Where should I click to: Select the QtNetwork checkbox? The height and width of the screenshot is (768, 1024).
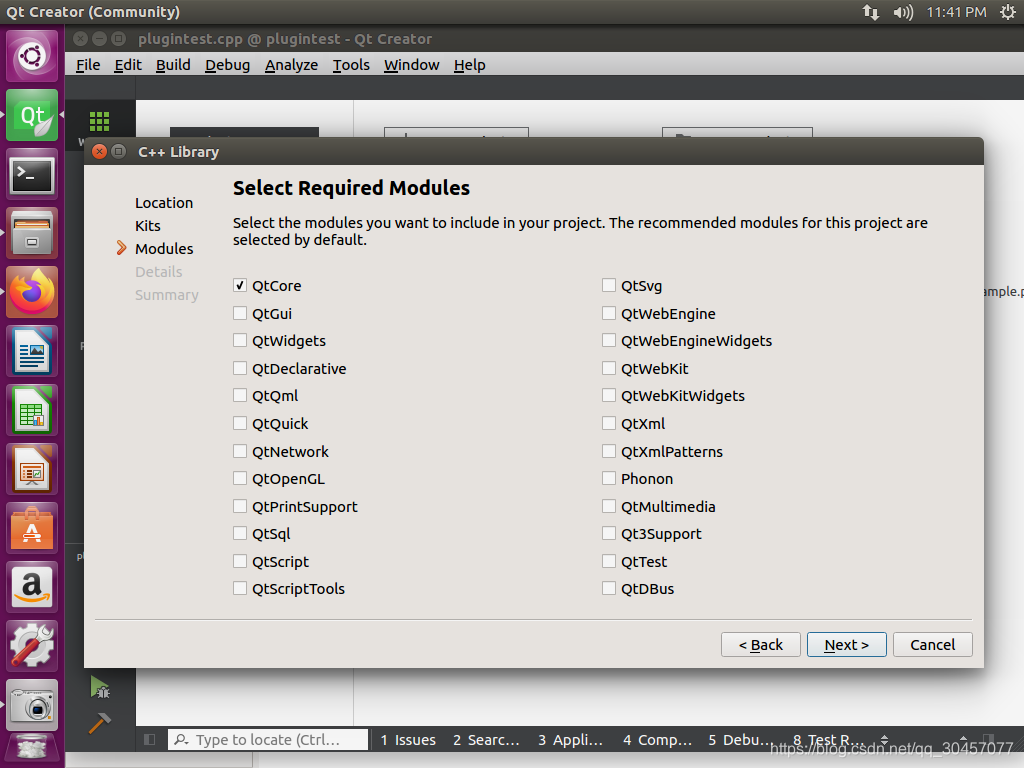pos(240,451)
